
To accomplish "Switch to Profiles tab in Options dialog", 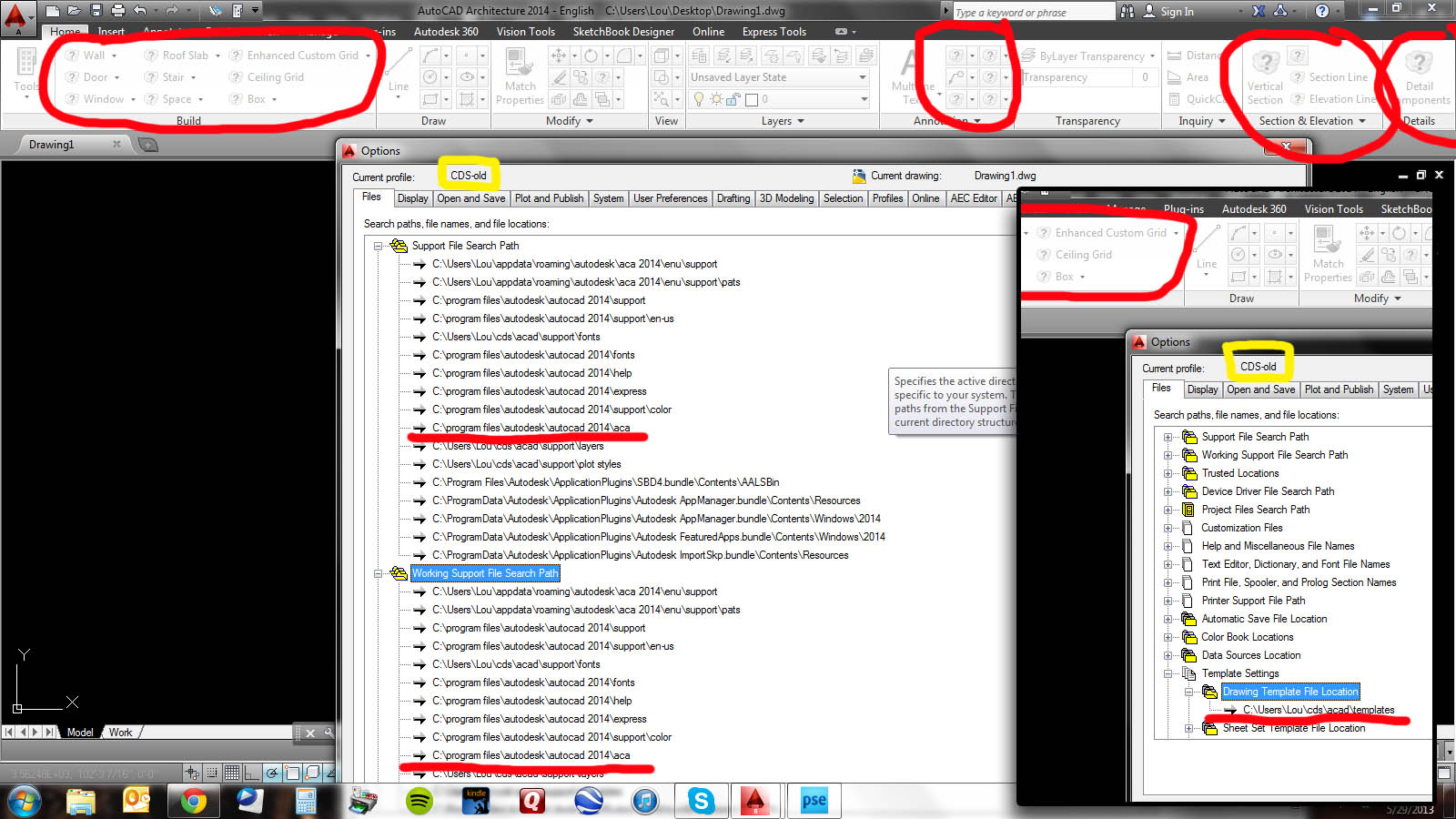I will pyautogui.click(x=887, y=198).
